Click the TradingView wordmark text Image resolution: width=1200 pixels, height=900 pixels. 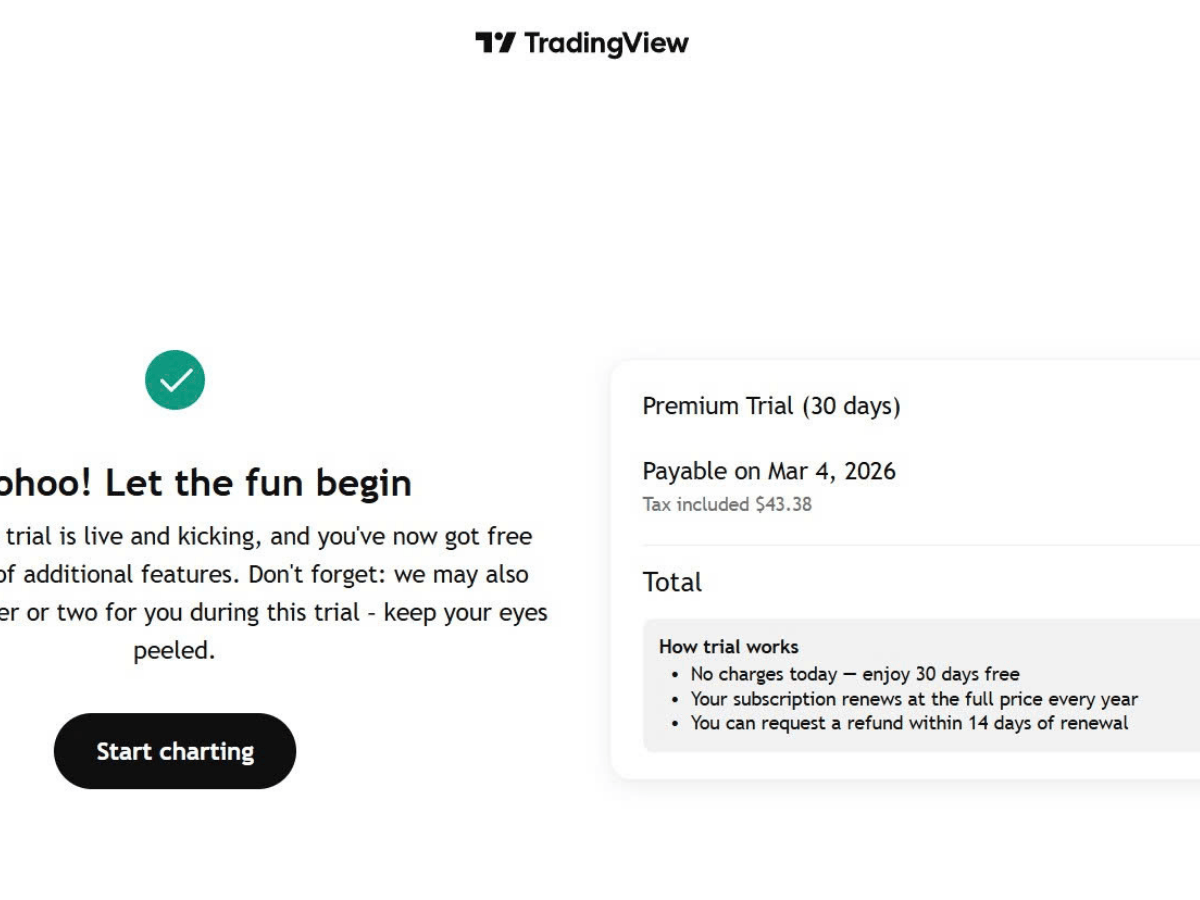(x=606, y=43)
